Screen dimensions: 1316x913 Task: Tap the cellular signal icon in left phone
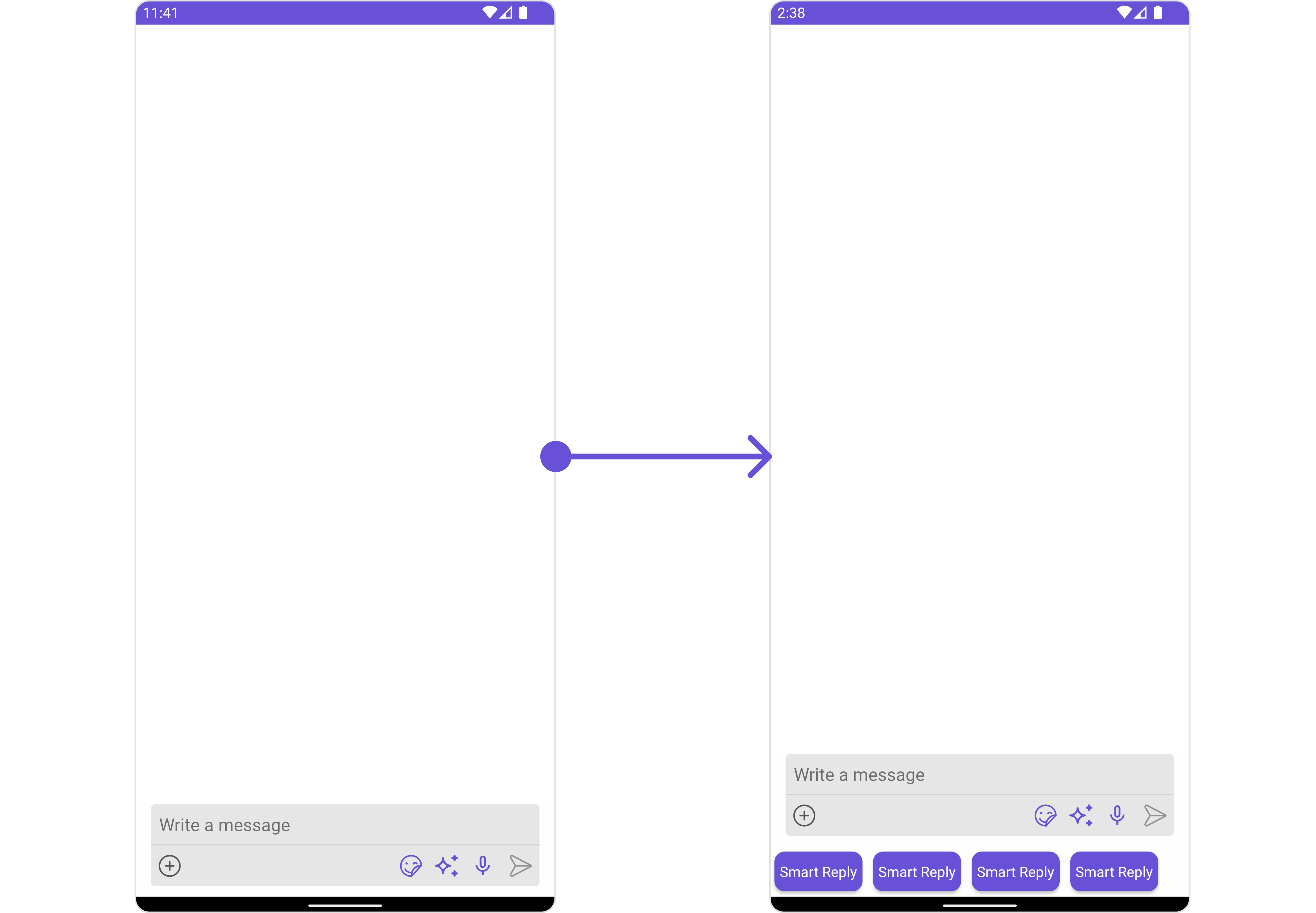(x=506, y=12)
